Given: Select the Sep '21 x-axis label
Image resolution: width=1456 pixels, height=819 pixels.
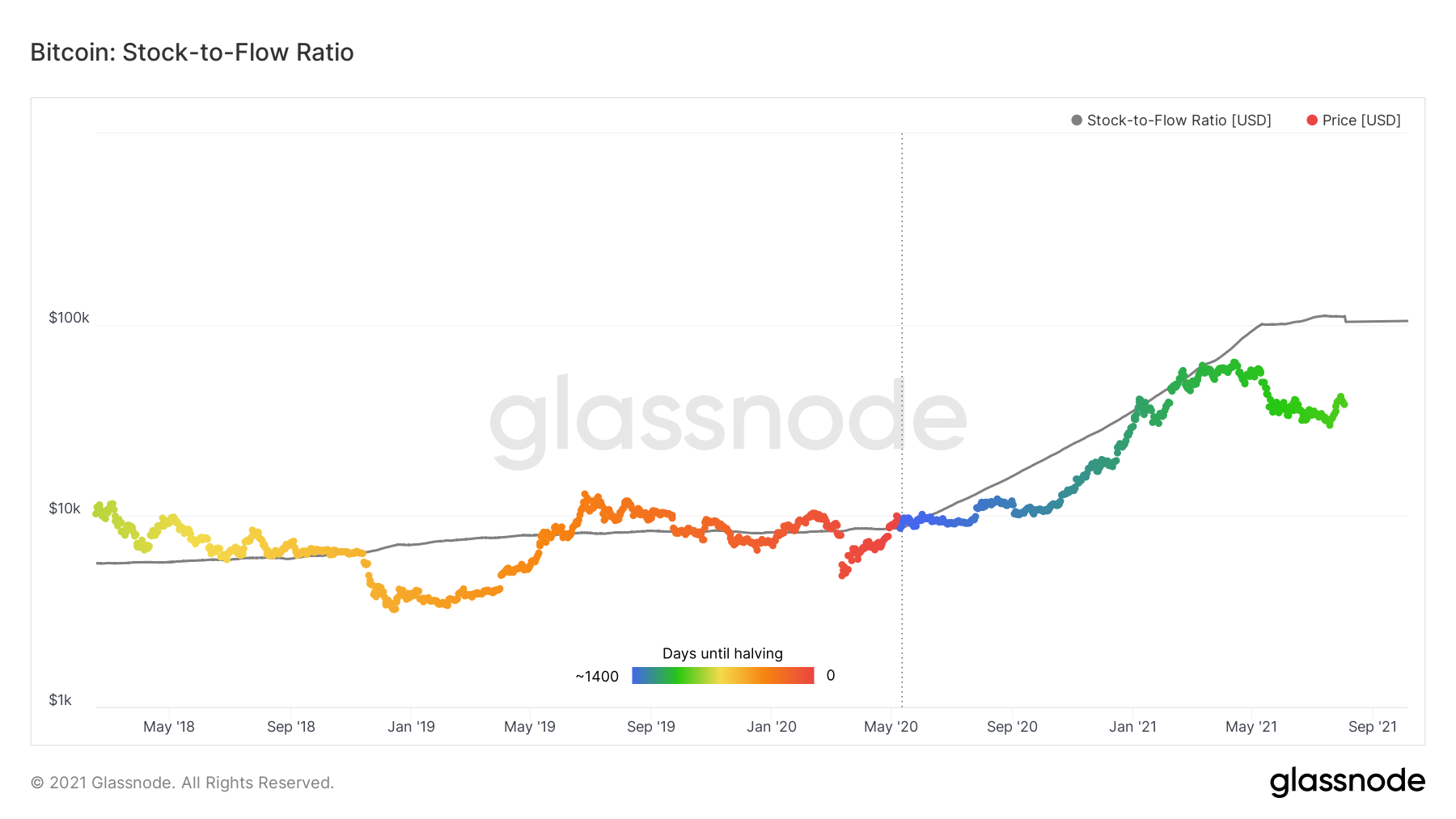Looking at the screenshot, I should [1373, 727].
